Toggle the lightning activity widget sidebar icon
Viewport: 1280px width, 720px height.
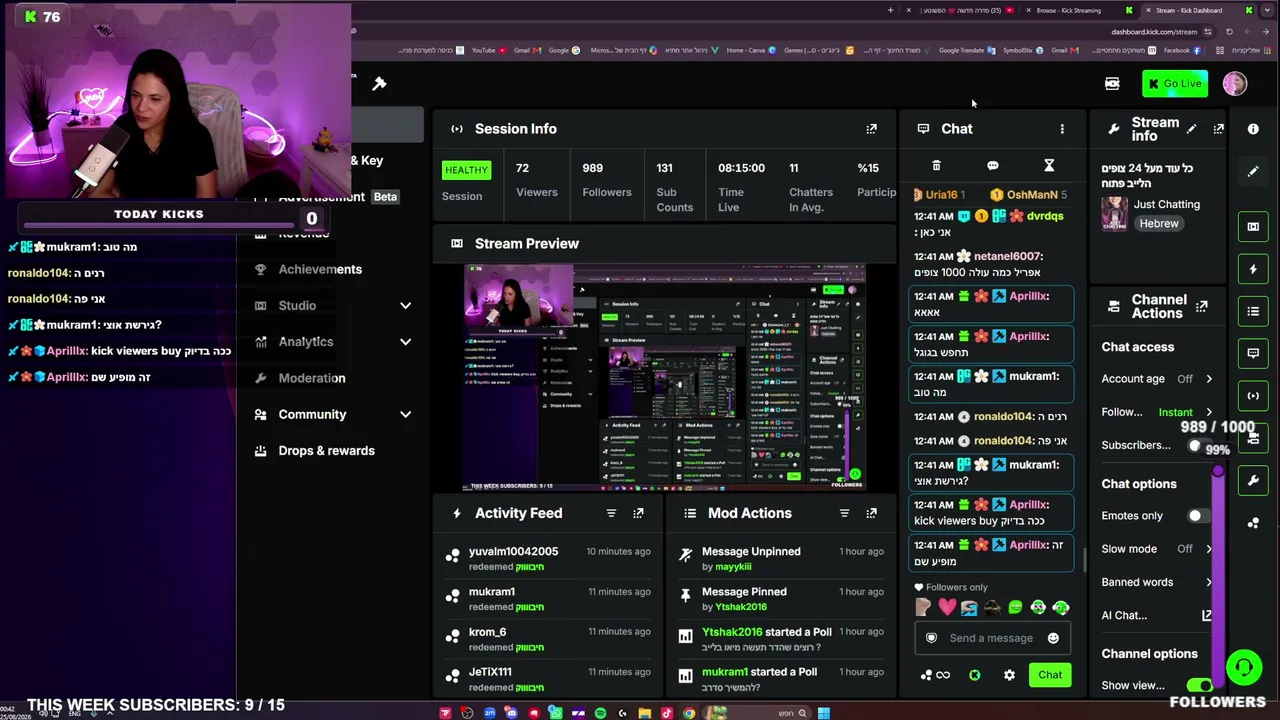tap(1253, 269)
